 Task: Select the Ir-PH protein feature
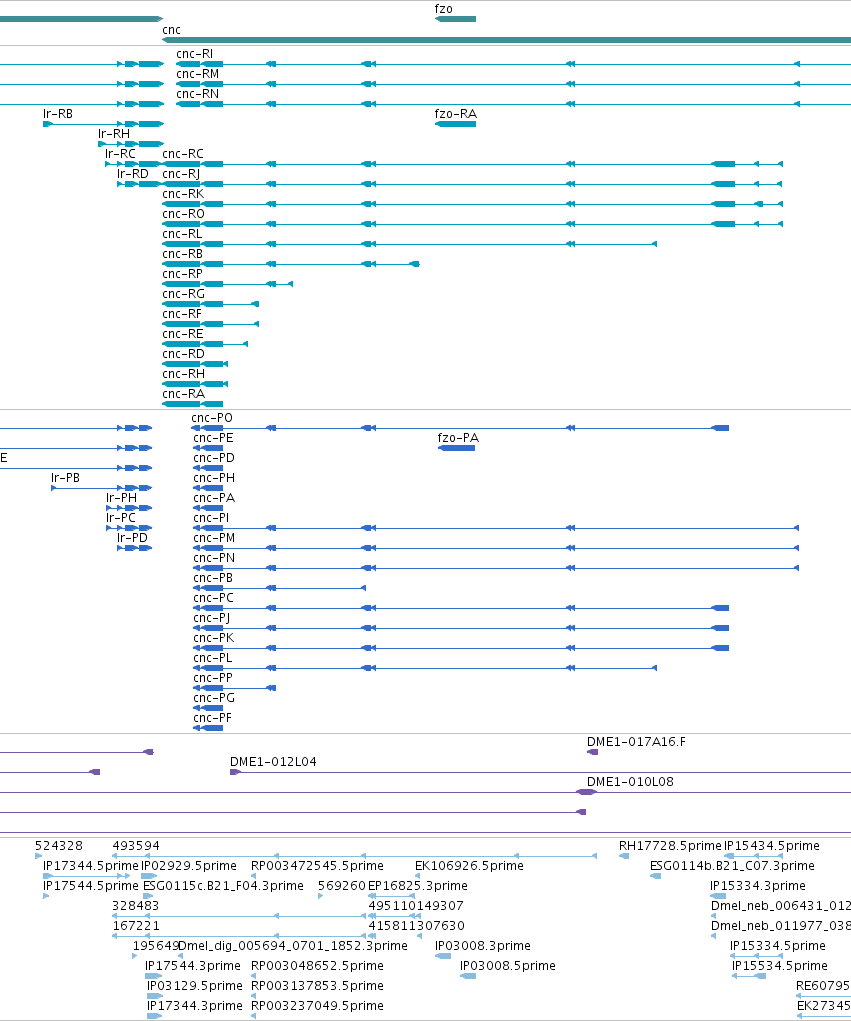click(x=121, y=498)
